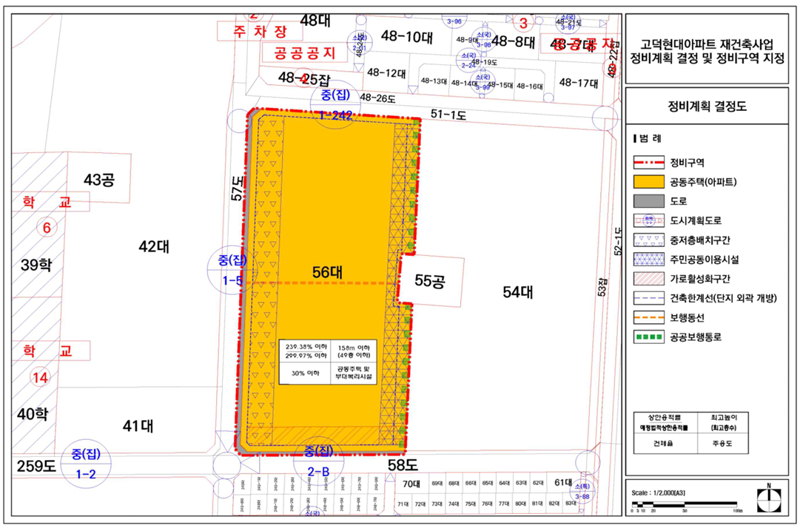Select the 56대 parcel label
This screenshot has width=800, height=528.
click(327, 271)
